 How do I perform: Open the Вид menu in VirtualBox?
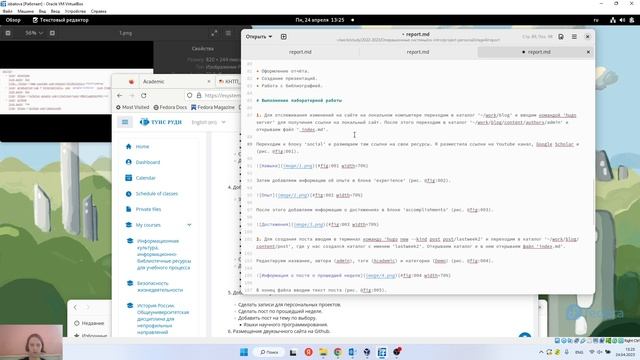point(42,11)
